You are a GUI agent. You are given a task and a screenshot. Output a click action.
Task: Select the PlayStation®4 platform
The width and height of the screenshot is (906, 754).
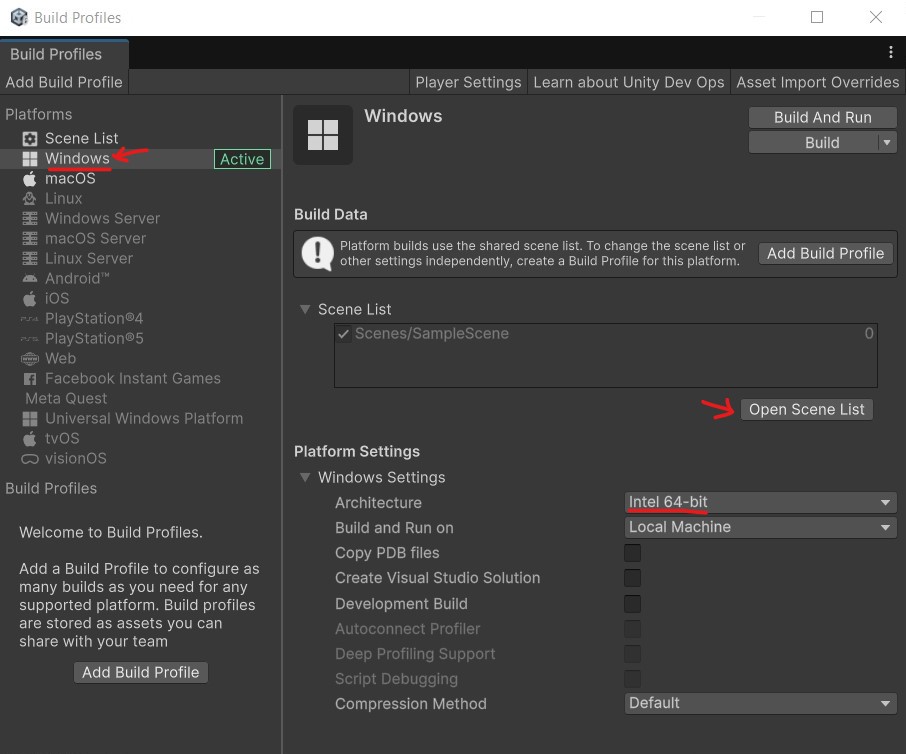tap(140, 318)
